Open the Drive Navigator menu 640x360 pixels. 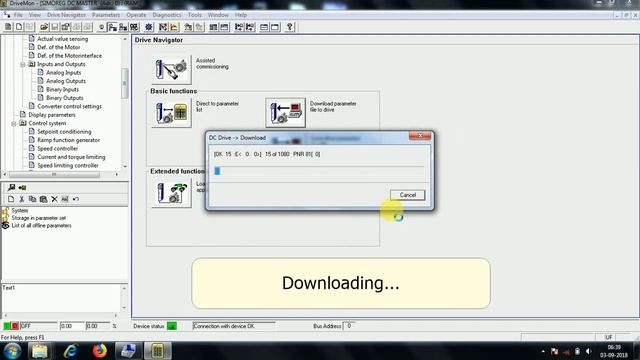click(x=66, y=15)
